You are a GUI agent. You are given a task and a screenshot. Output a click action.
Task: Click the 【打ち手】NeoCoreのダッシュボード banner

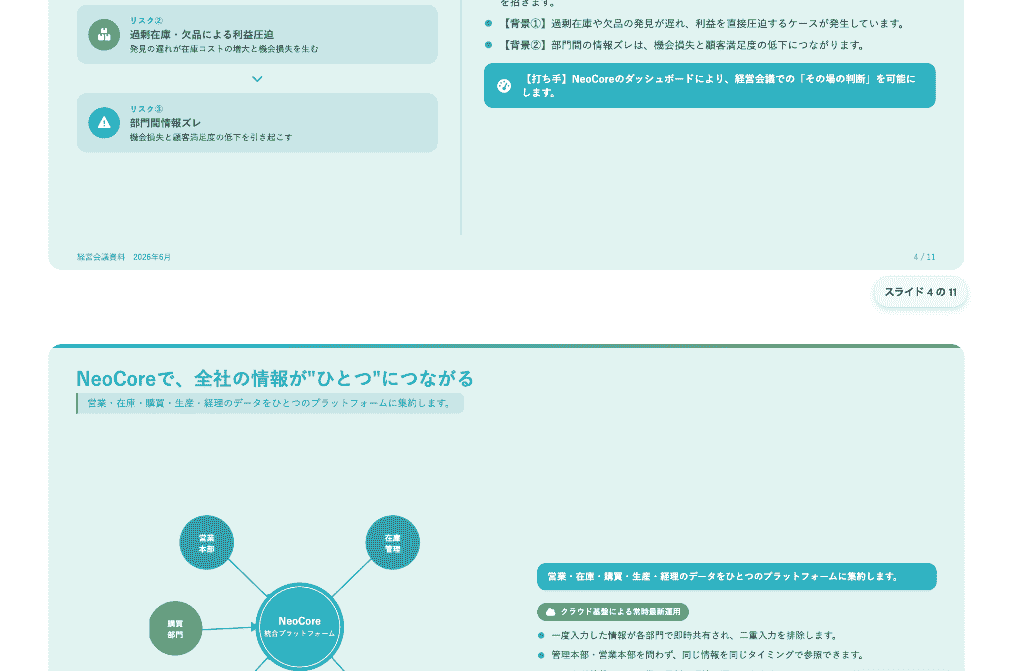709,86
